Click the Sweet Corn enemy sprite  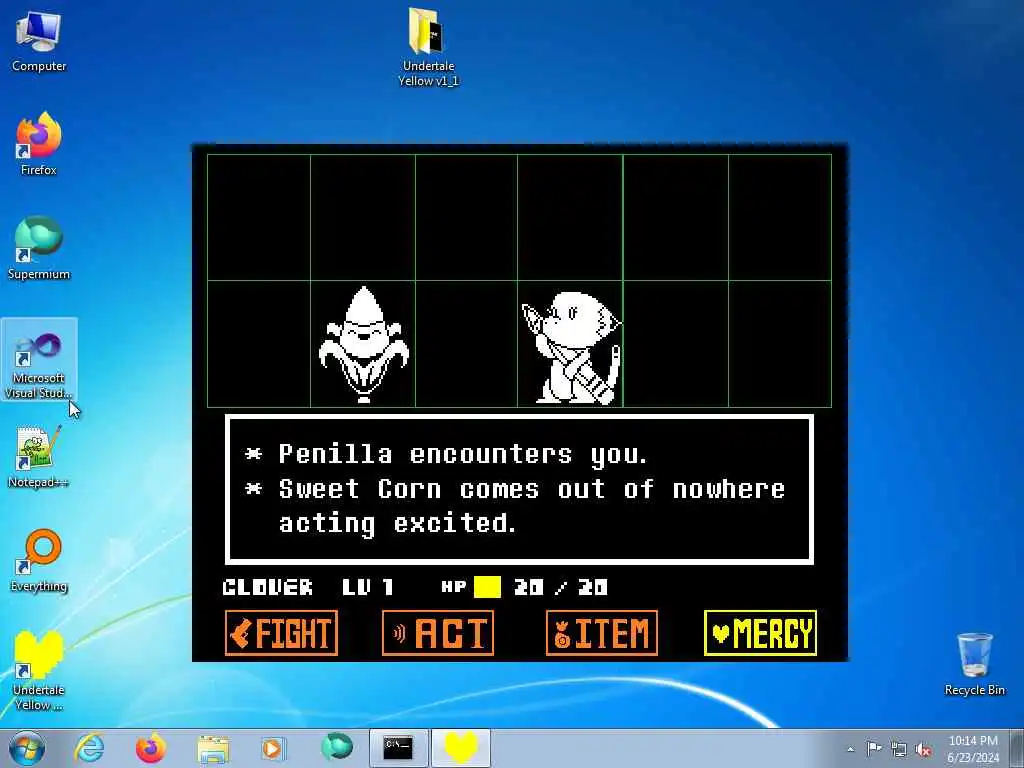tap(364, 345)
